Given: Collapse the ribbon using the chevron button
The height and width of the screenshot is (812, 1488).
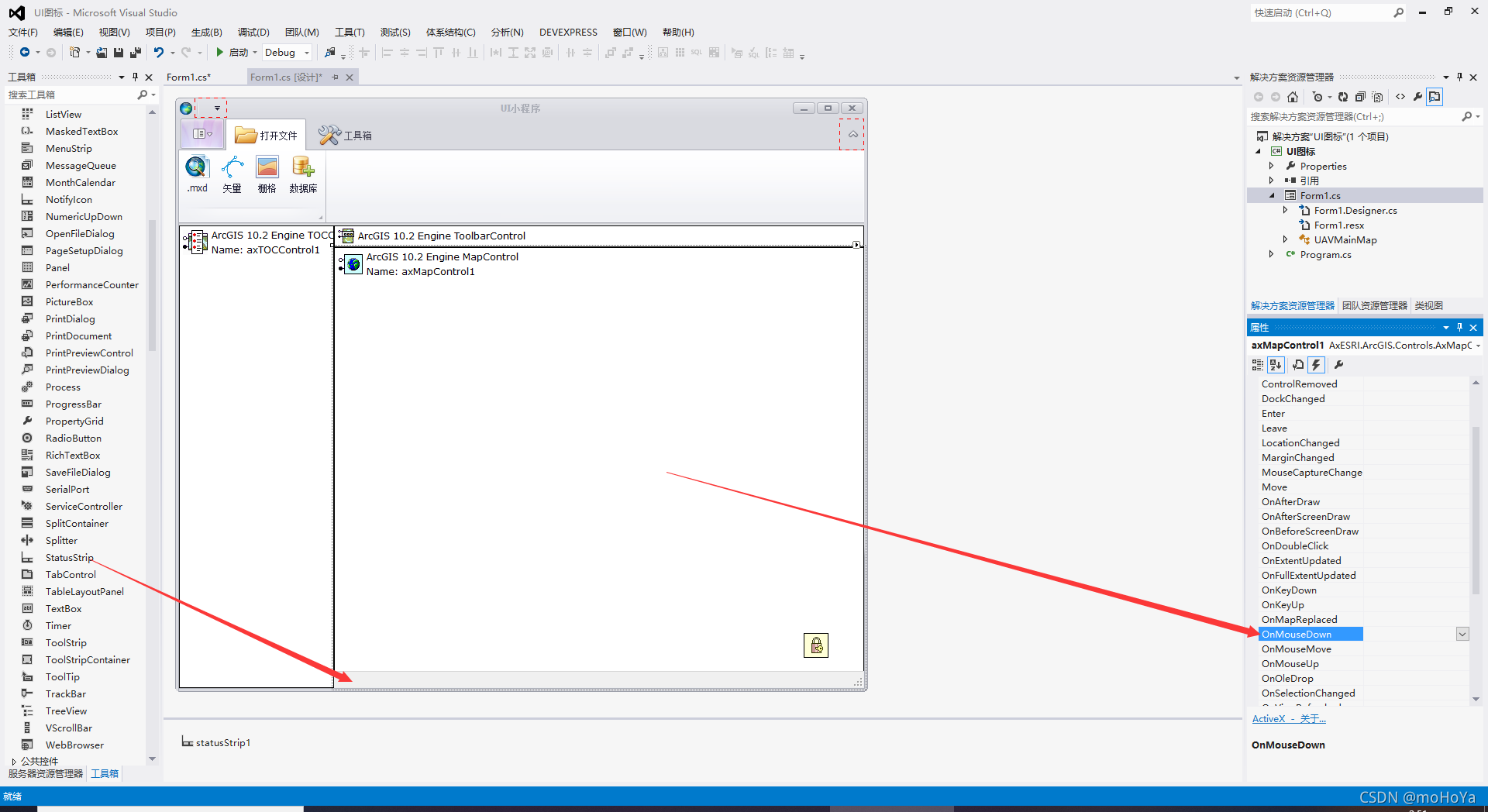Looking at the screenshot, I should [852, 134].
